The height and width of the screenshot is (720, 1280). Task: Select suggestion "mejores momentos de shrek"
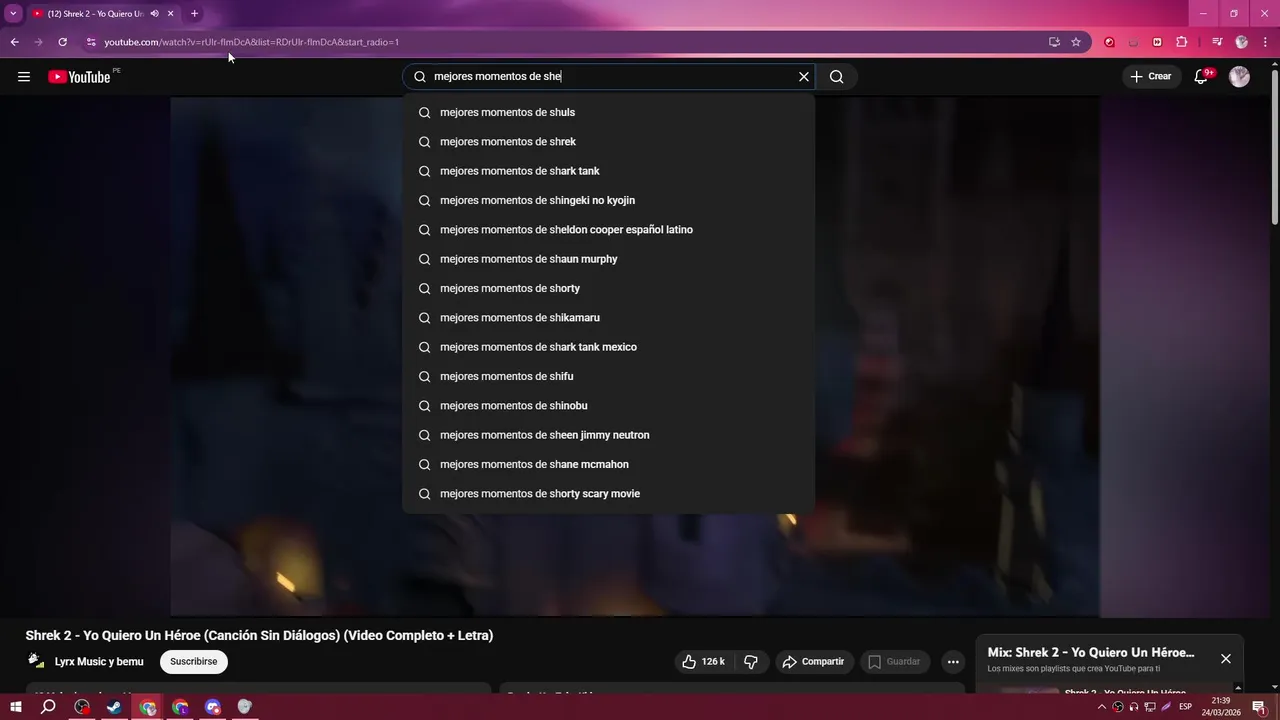(608, 142)
